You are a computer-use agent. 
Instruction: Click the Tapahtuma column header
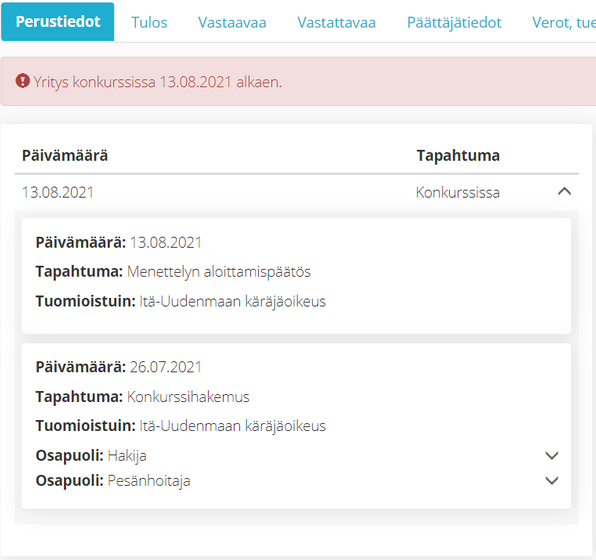click(458, 155)
